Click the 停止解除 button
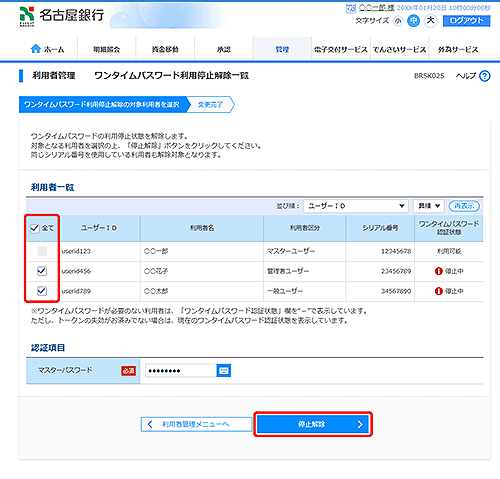The image size is (500, 479). [x=313, y=424]
